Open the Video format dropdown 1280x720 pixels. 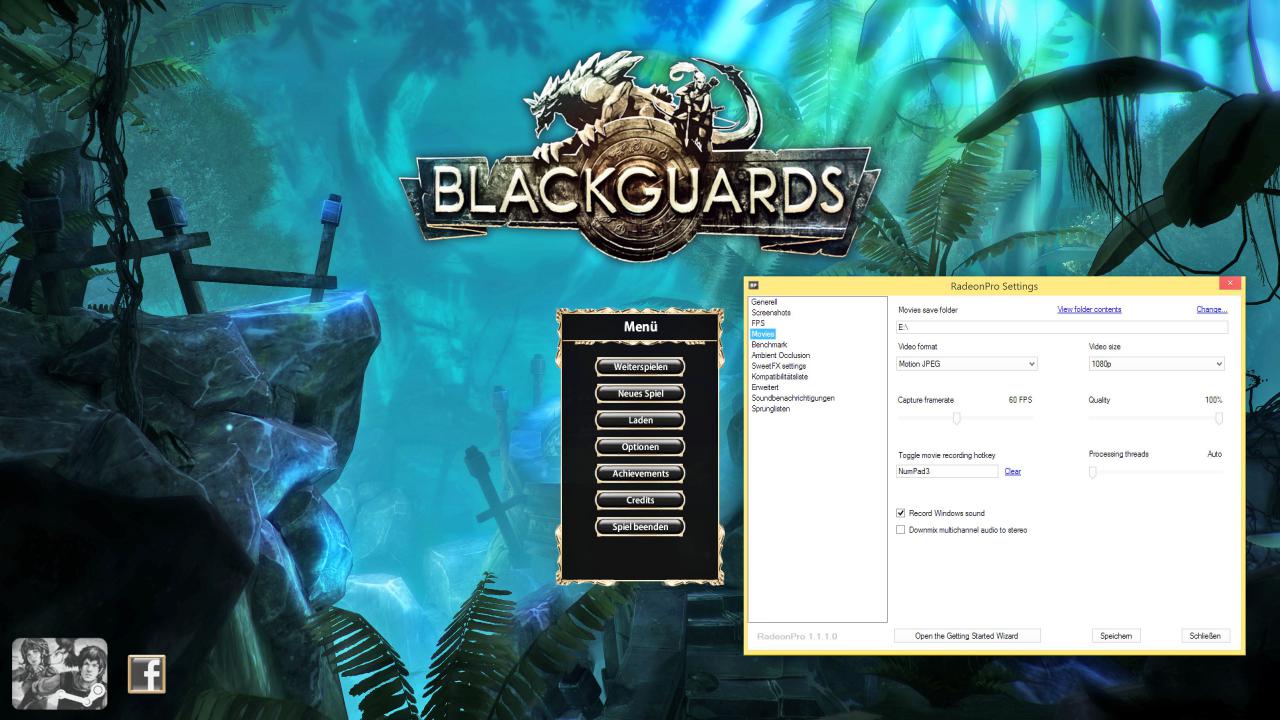pos(967,364)
